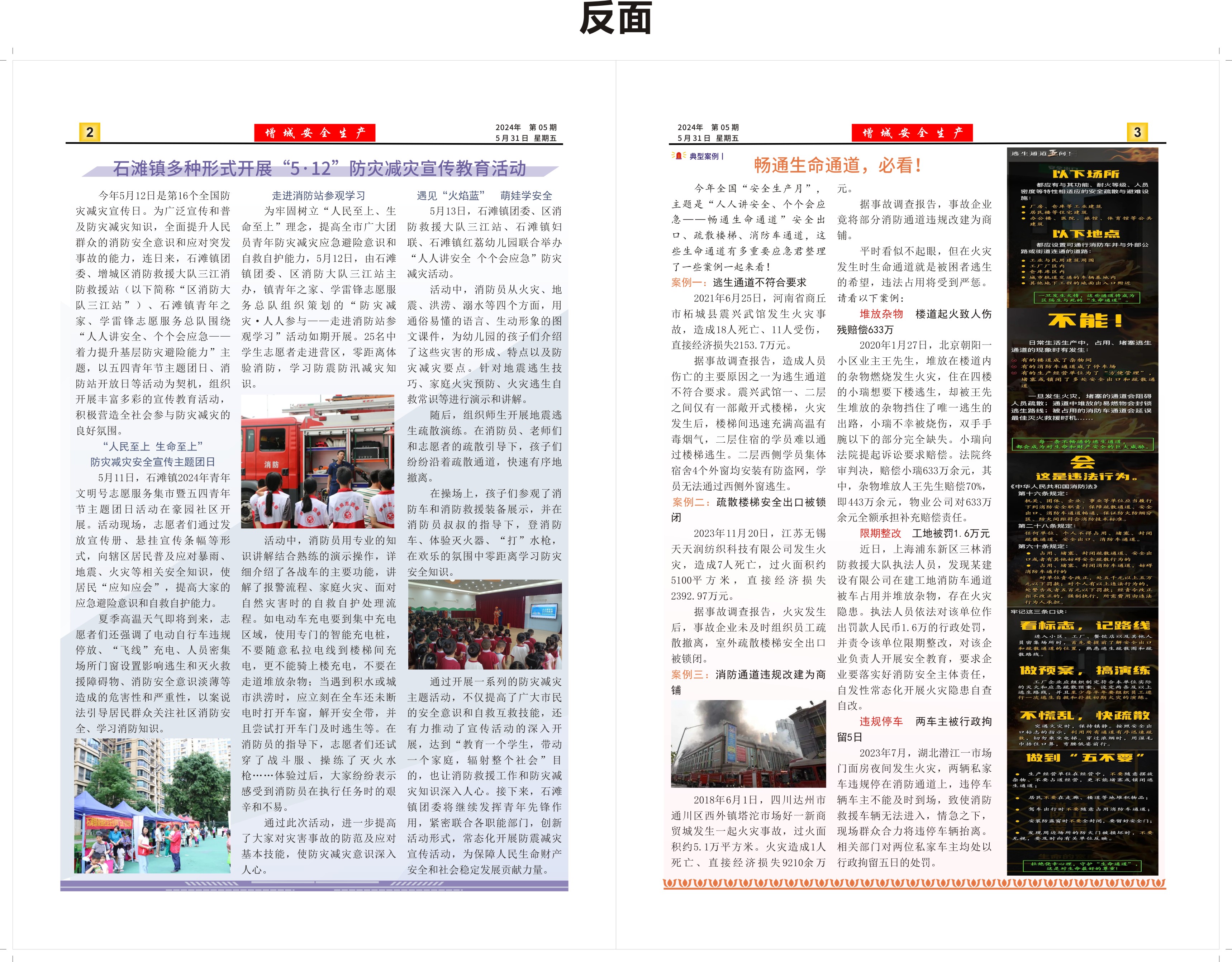
Task: Click infographic heading 以下地点
Action: coord(1086,233)
